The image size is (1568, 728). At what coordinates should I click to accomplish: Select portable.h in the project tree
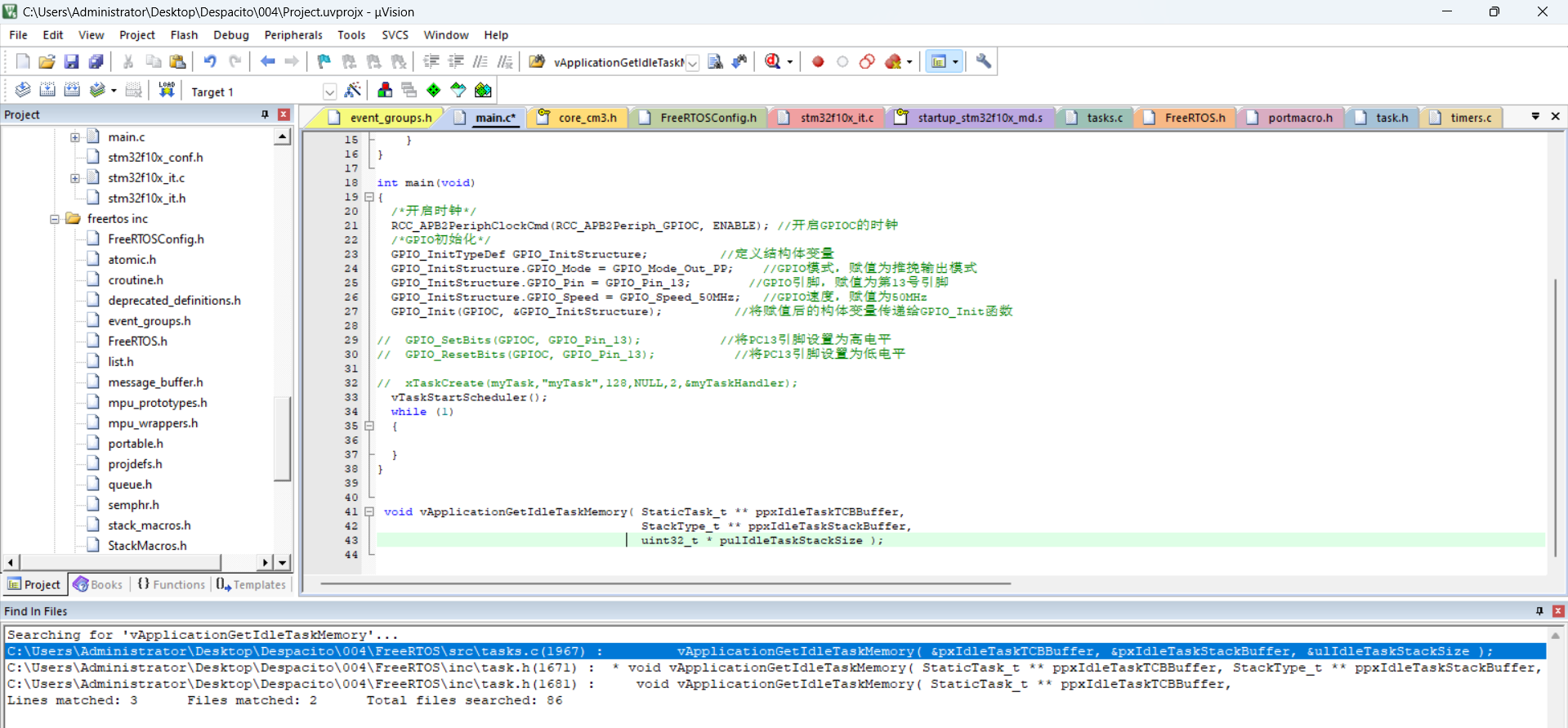(135, 444)
